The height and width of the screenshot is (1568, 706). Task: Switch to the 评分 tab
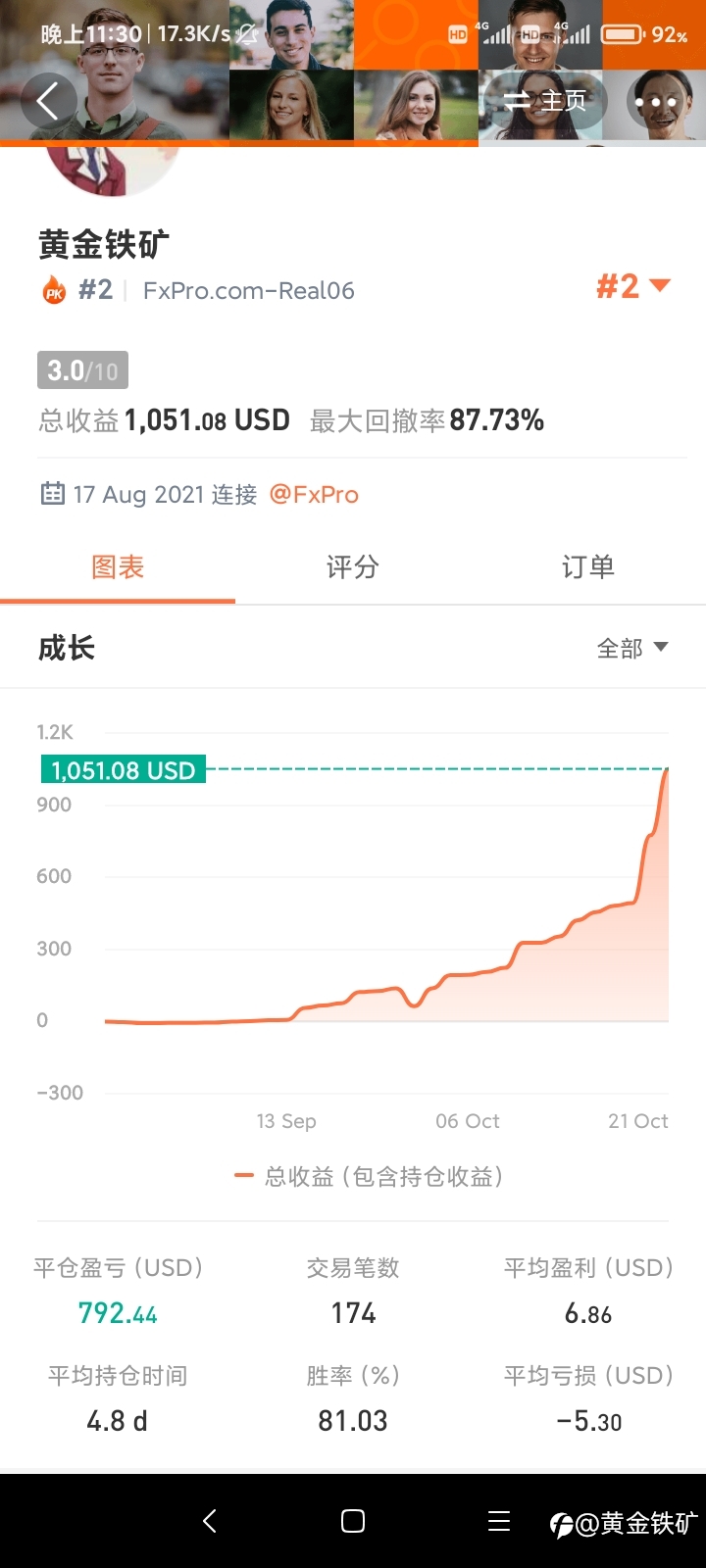(x=353, y=566)
